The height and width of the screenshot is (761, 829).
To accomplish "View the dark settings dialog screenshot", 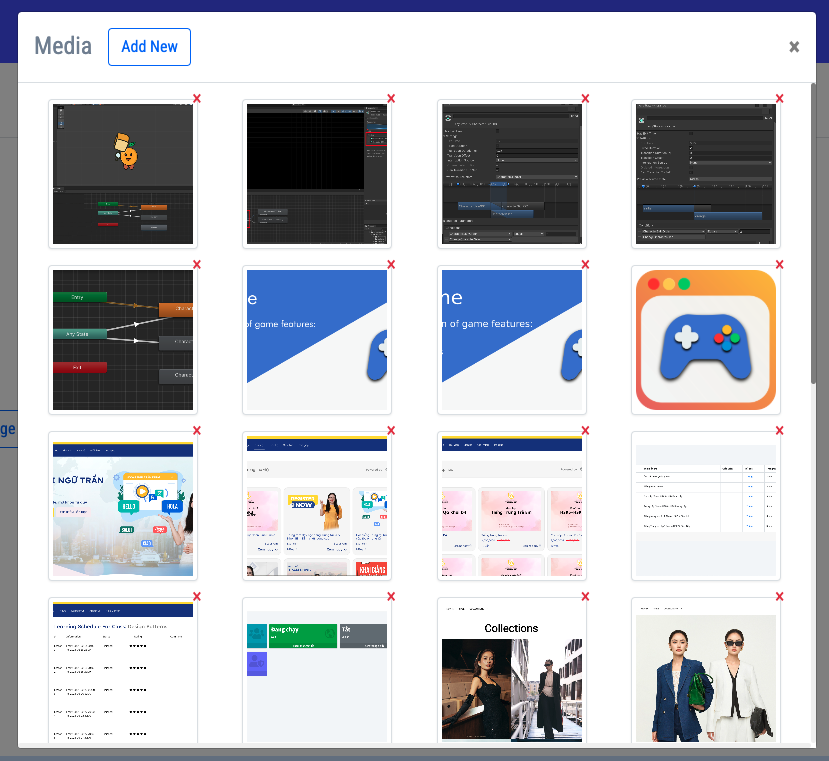I will tap(511, 174).
